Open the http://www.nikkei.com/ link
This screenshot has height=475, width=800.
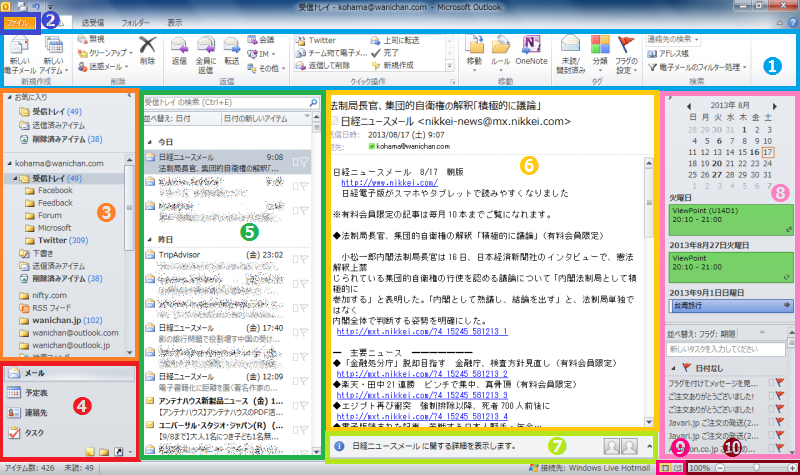click(x=389, y=183)
